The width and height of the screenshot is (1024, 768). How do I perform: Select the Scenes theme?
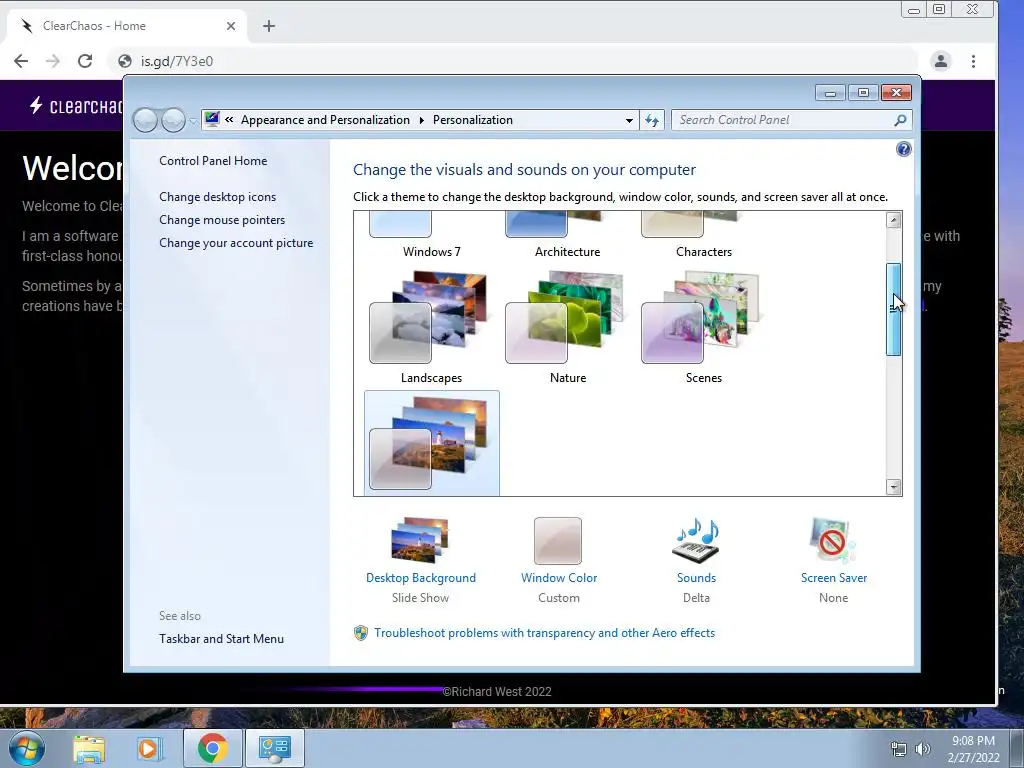click(703, 328)
